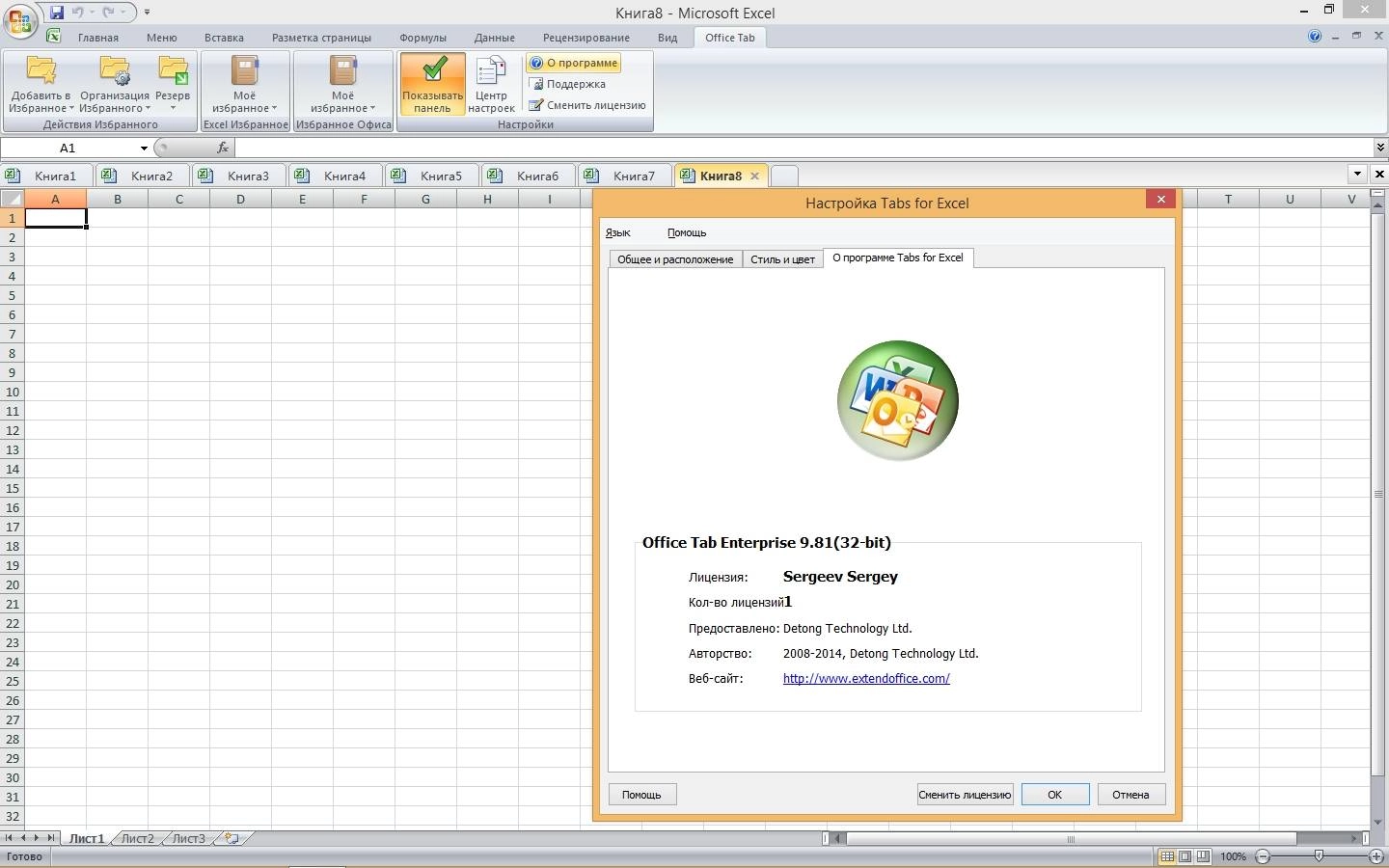Viewport: 1389px width, 868px height.
Task: Click Резерв backup icon
Action: [173, 72]
